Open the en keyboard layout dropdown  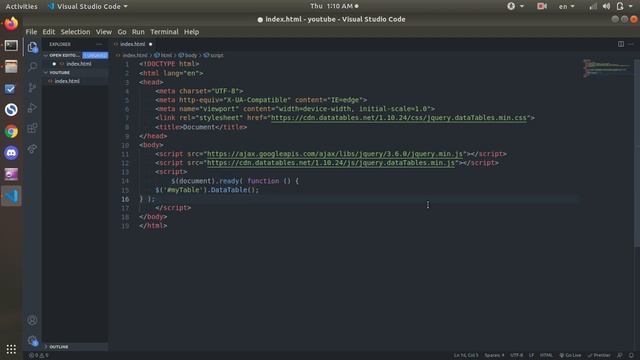566,6
